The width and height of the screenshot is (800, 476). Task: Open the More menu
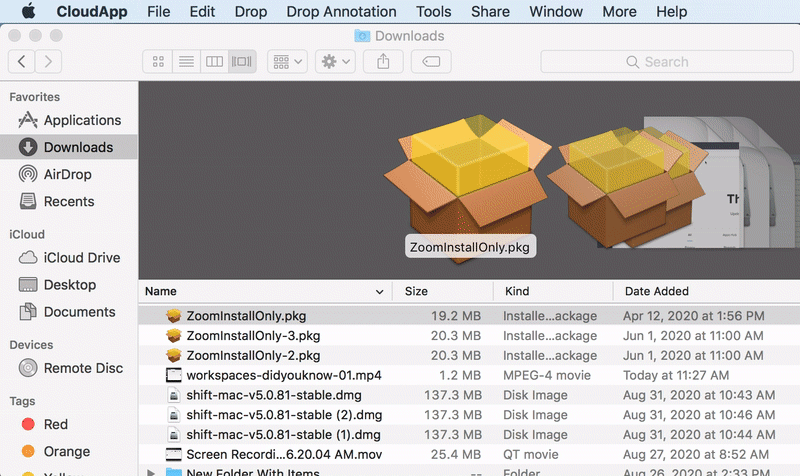coord(619,11)
